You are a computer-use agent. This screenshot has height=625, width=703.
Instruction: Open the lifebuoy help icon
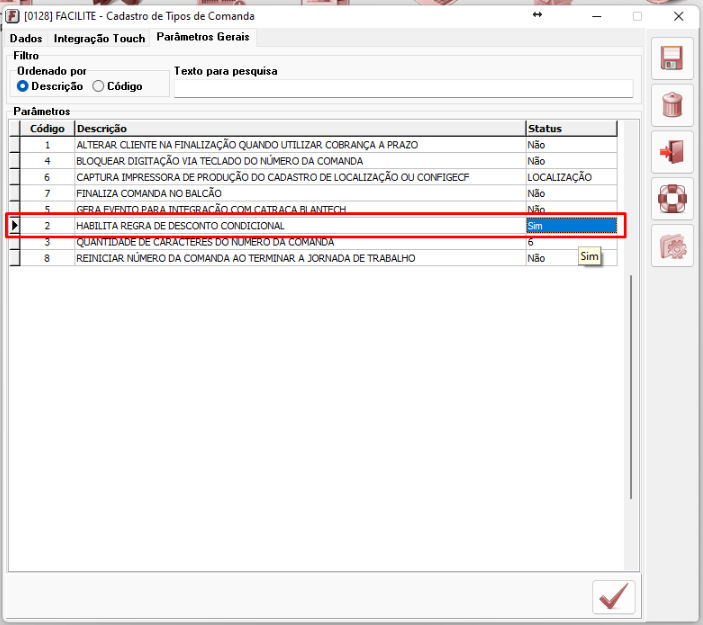coord(672,199)
